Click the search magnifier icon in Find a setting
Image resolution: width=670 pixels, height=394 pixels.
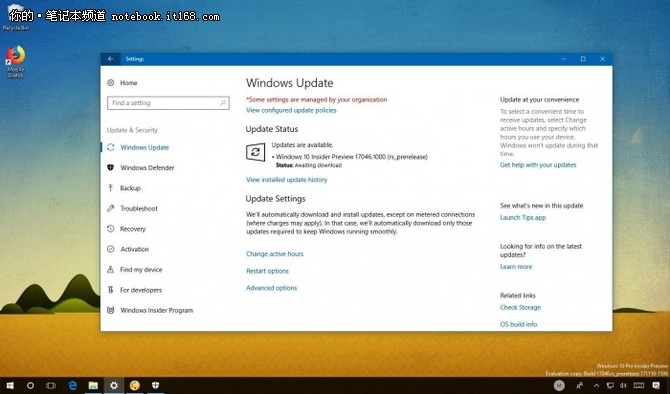click(x=223, y=103)
